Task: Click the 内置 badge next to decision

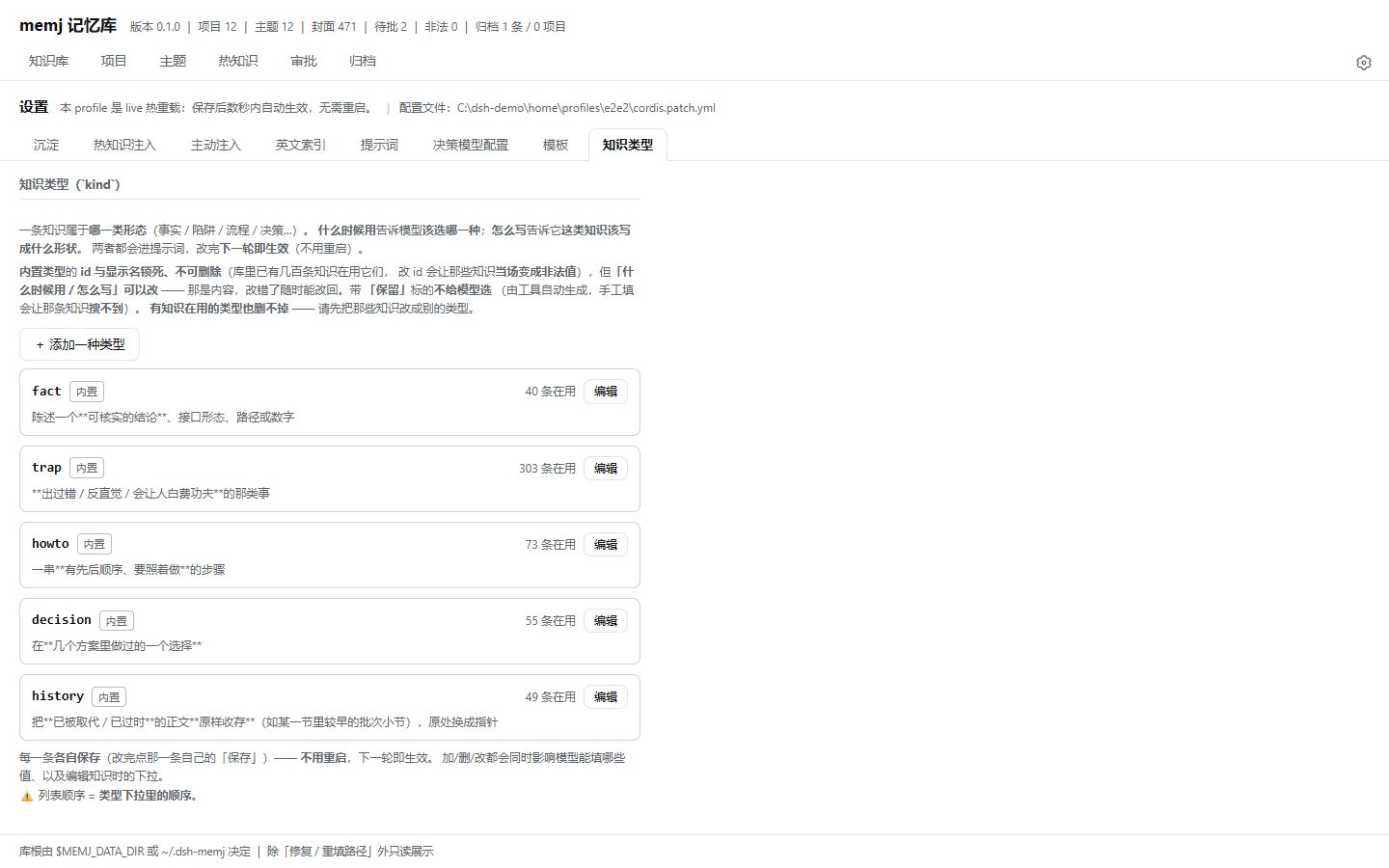Action: pyautogui.click(x=117, y=620)
